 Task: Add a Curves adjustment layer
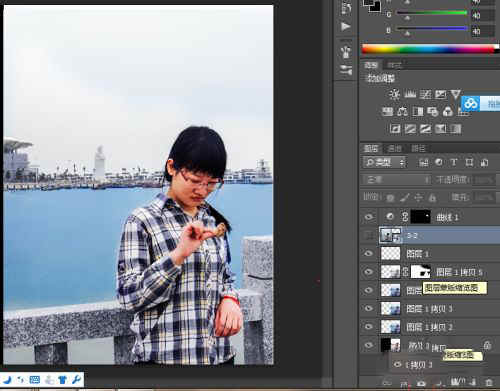point(425,94)
